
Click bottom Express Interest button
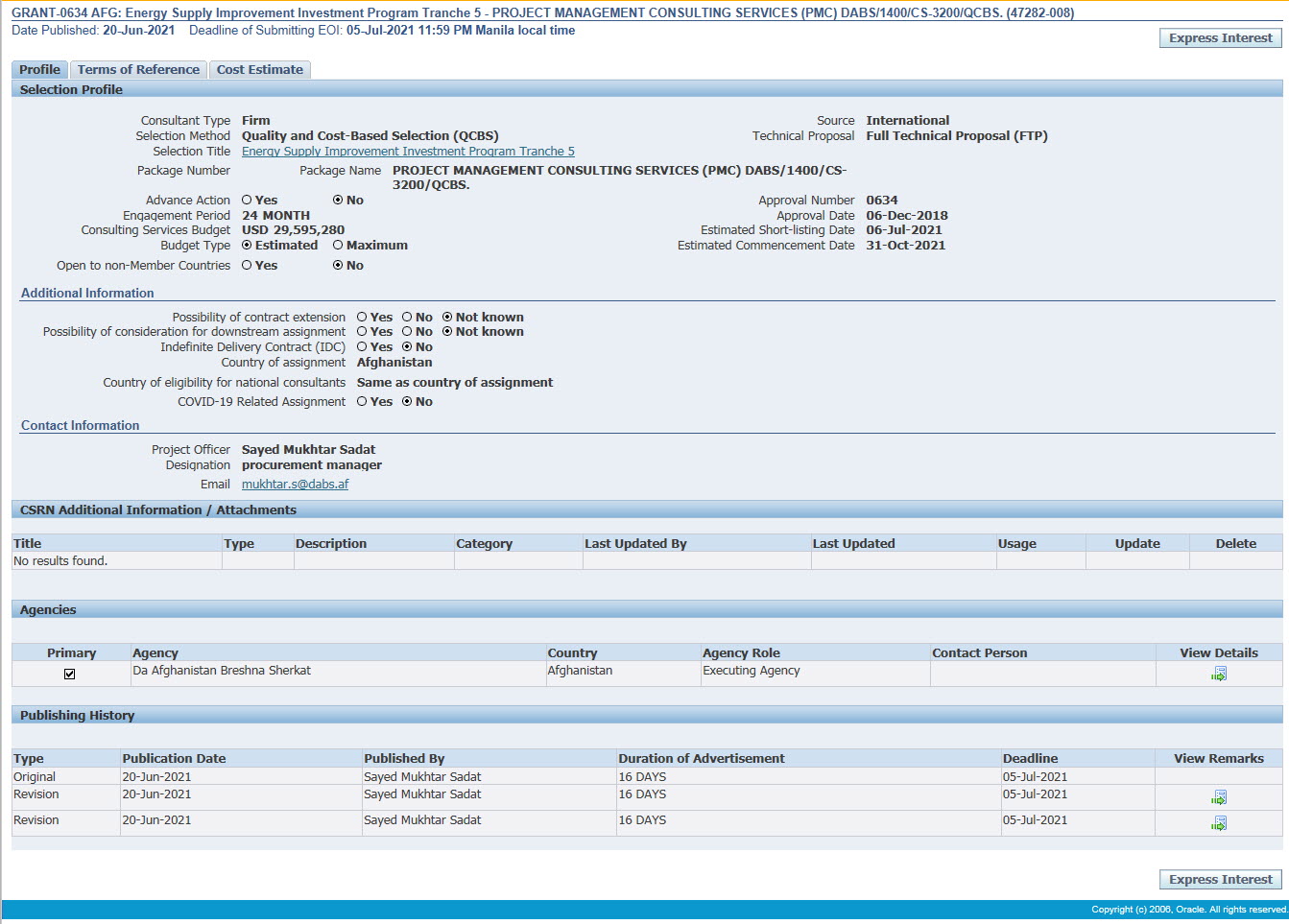coord(1220,880)
